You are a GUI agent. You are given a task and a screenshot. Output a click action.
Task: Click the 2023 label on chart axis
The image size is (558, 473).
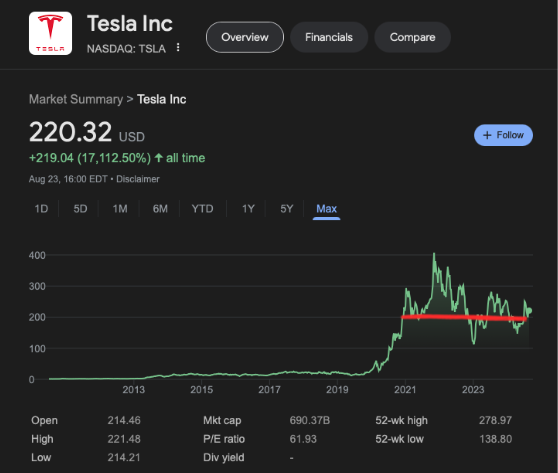pos(473,390)
